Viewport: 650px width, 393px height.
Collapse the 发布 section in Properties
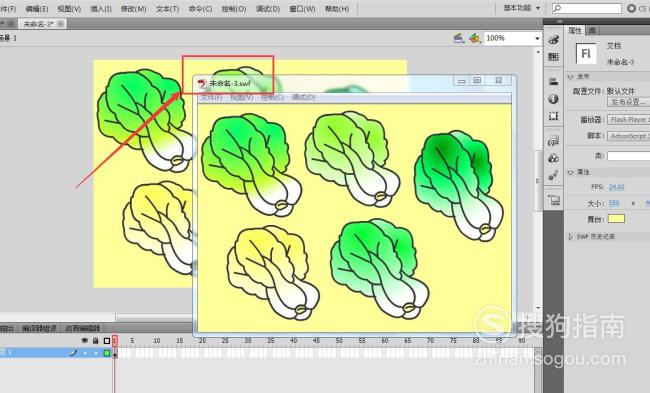(571, 77)
